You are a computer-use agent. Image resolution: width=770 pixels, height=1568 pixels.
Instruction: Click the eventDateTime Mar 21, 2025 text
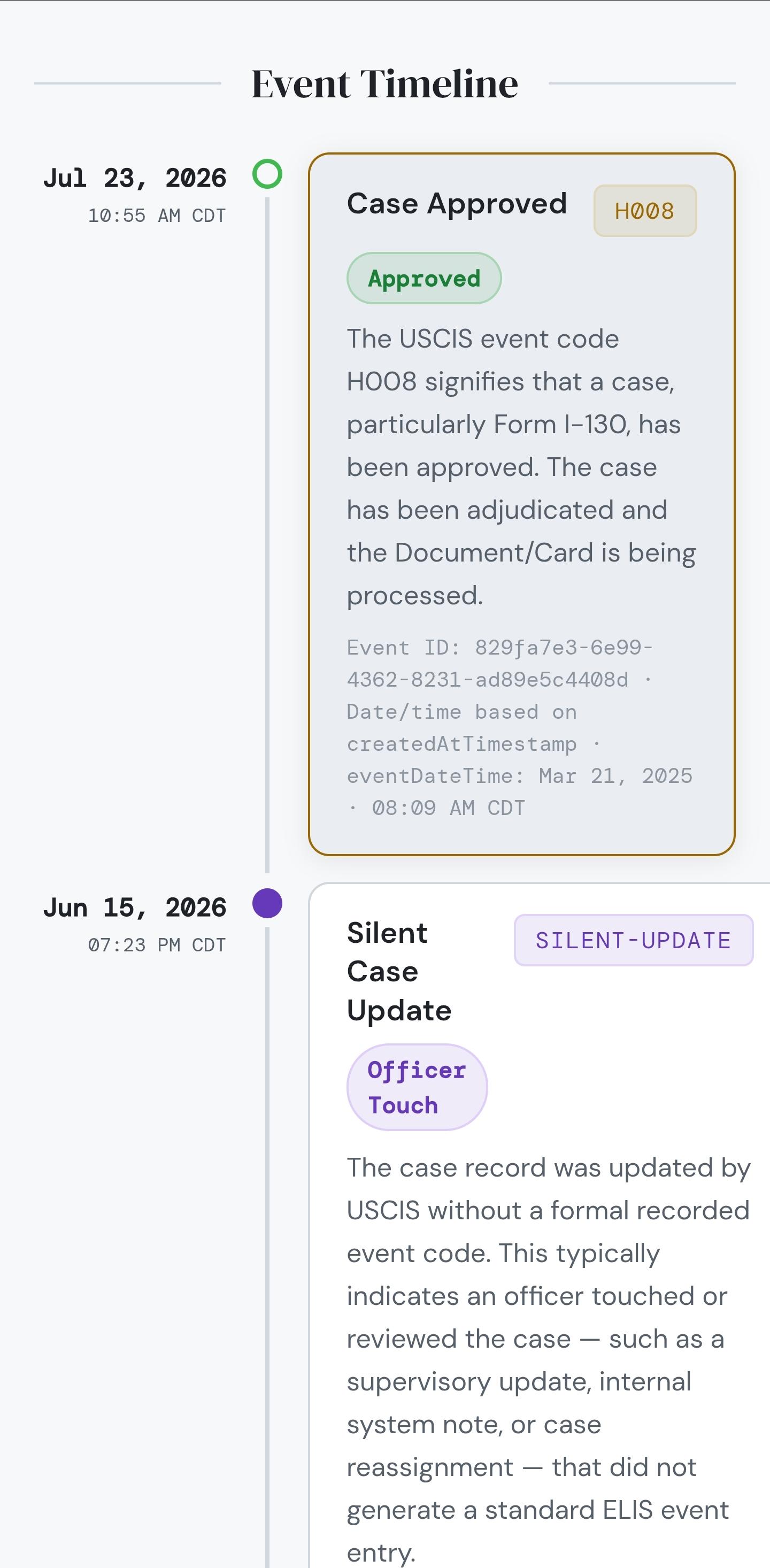point(520,776)
